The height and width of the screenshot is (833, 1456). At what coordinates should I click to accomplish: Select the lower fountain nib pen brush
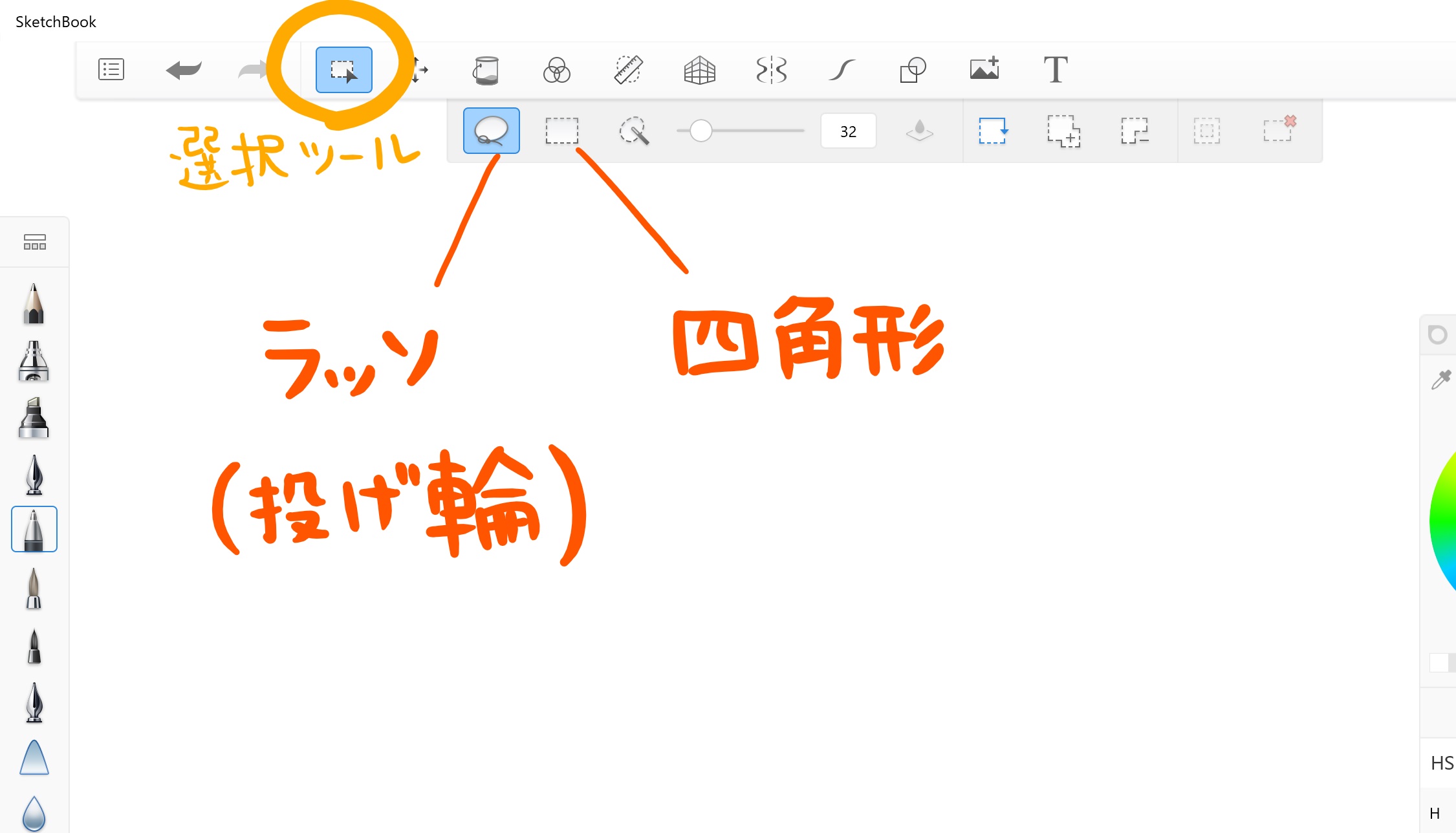(34, 702)
